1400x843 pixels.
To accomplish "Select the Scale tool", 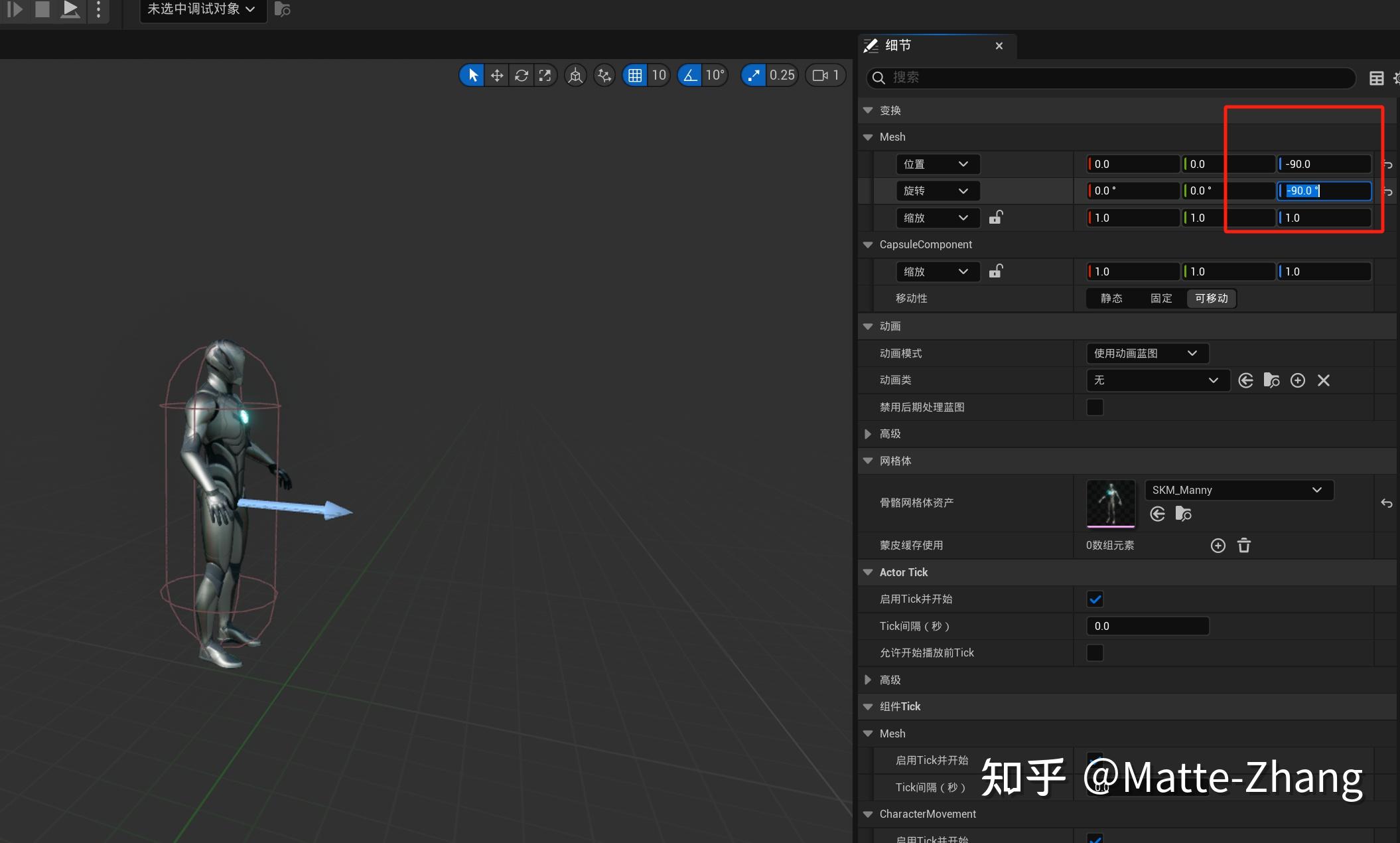I will coord(545,75).
